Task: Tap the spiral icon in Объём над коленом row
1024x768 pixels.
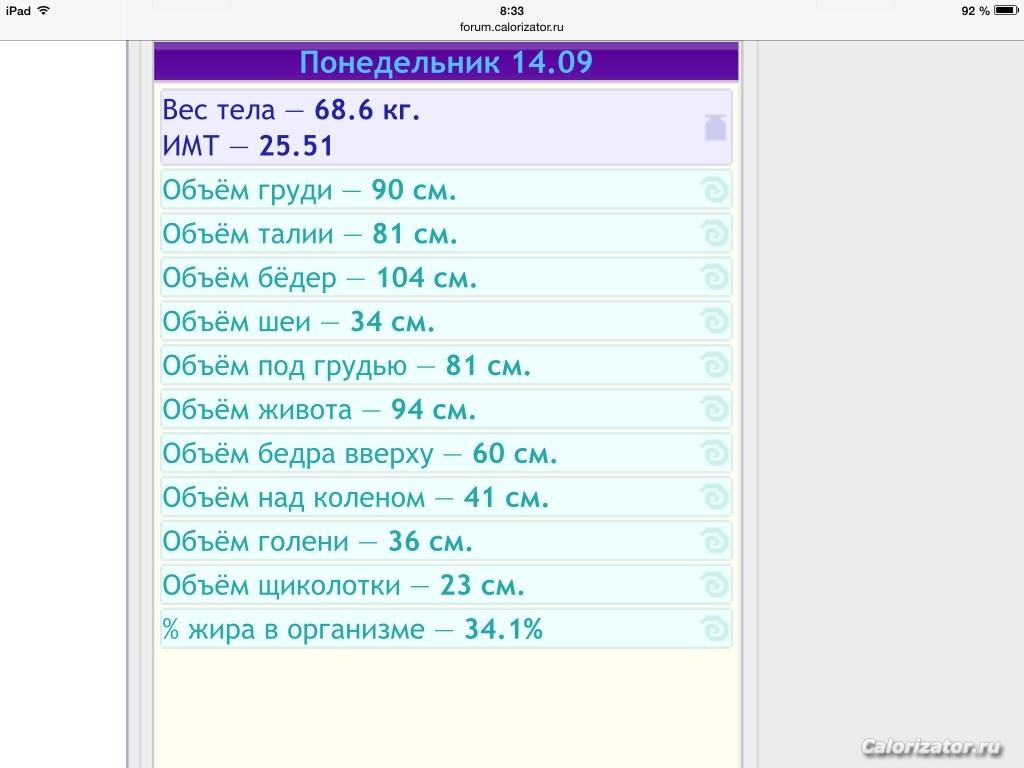Action: [x=714, y=497]
